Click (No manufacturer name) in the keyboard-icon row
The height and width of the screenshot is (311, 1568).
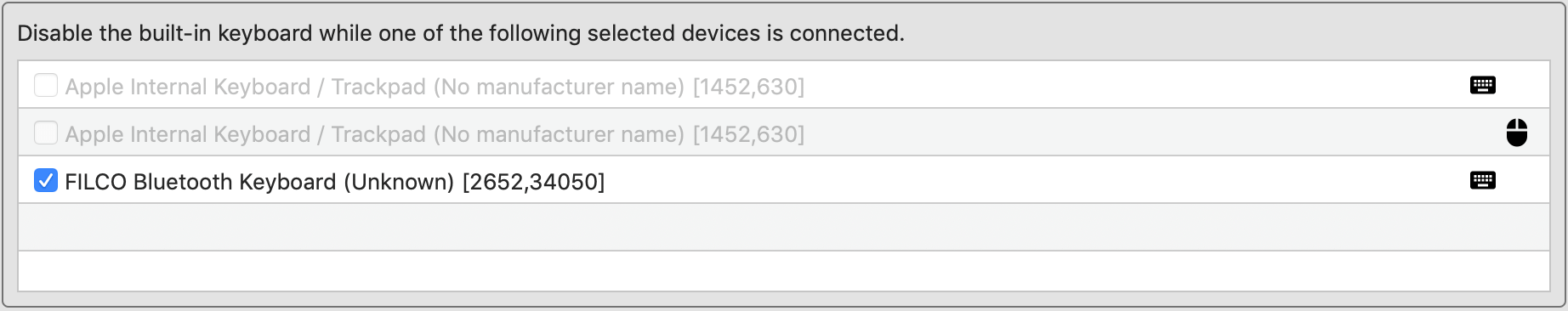click(x=559, y=87)
